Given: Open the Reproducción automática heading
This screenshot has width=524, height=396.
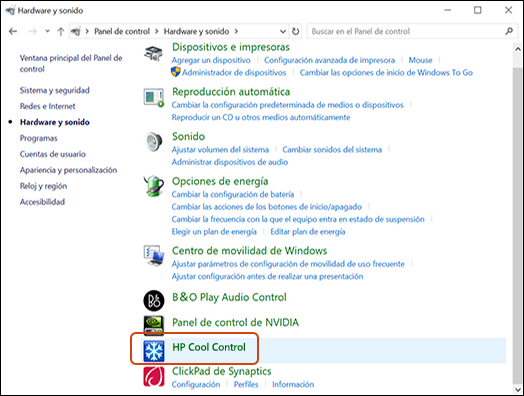Looking at the screenshot, I should [x=231, y=92].
